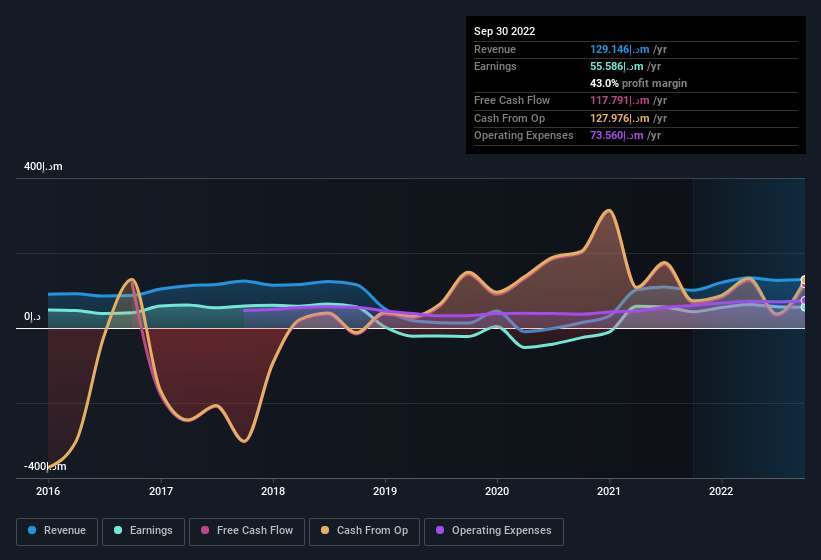Image resolution: width=821 pixels, height=560 pixels.
Task: Toggle the Cash From Op legend button
Action: coord(364,531)
